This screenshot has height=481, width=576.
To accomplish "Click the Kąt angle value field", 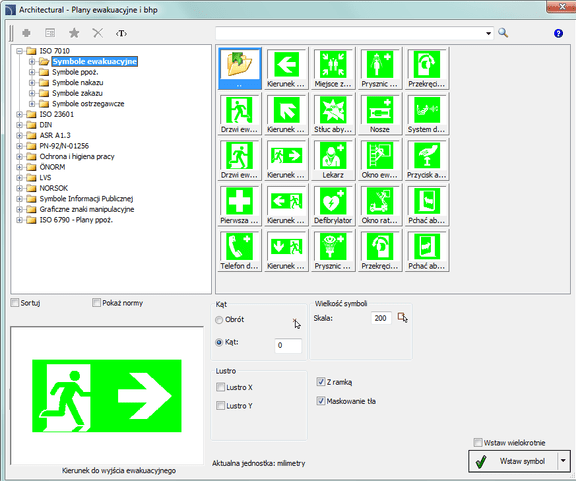I will tap(288, 345).
